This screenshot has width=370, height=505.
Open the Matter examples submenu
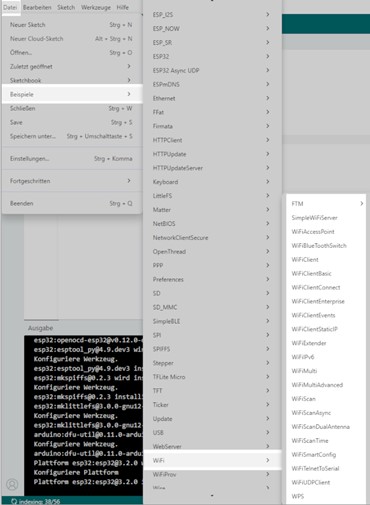(212, 210)
